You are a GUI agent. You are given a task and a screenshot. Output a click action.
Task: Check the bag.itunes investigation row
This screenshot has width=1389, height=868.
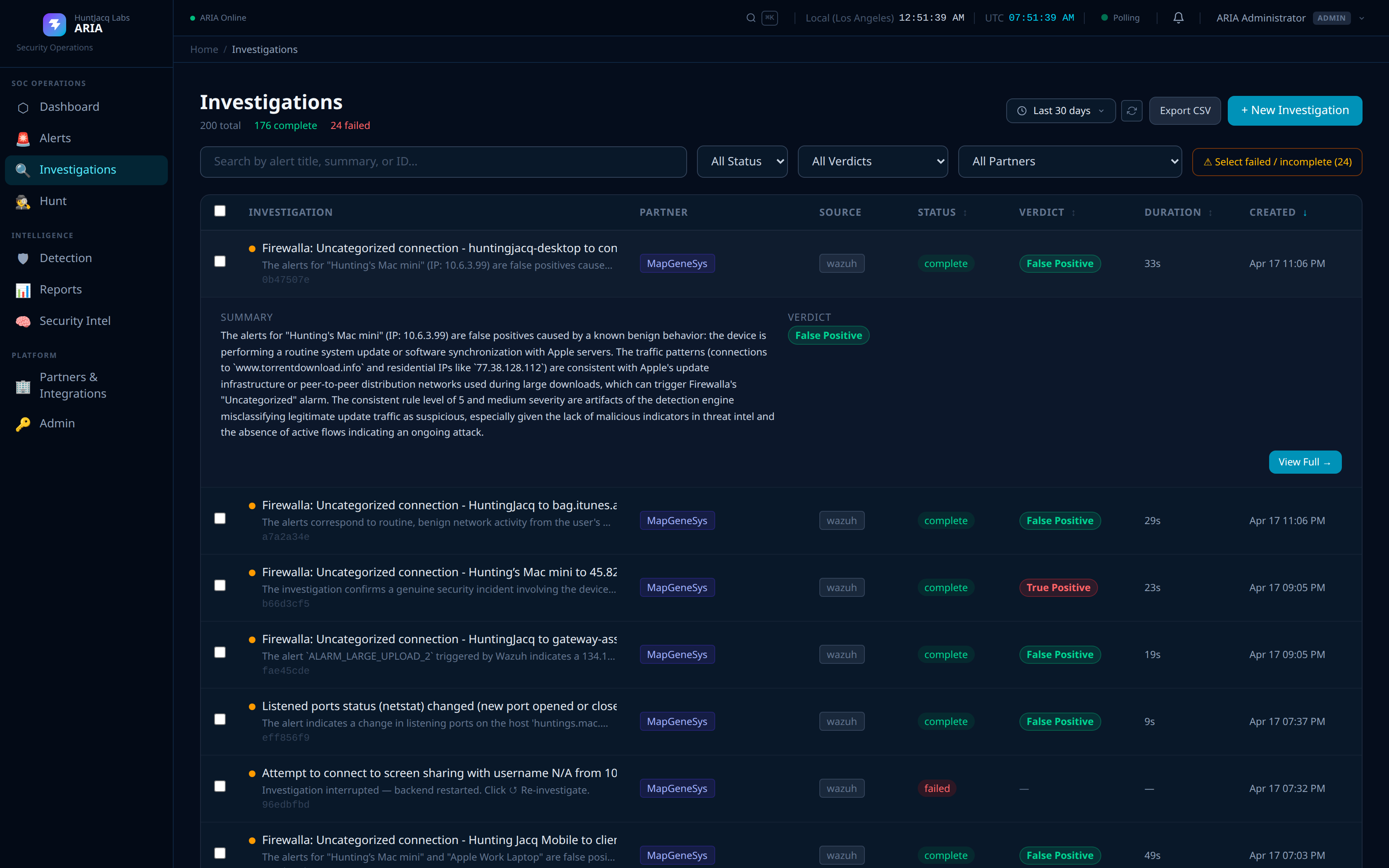[220, 518]
